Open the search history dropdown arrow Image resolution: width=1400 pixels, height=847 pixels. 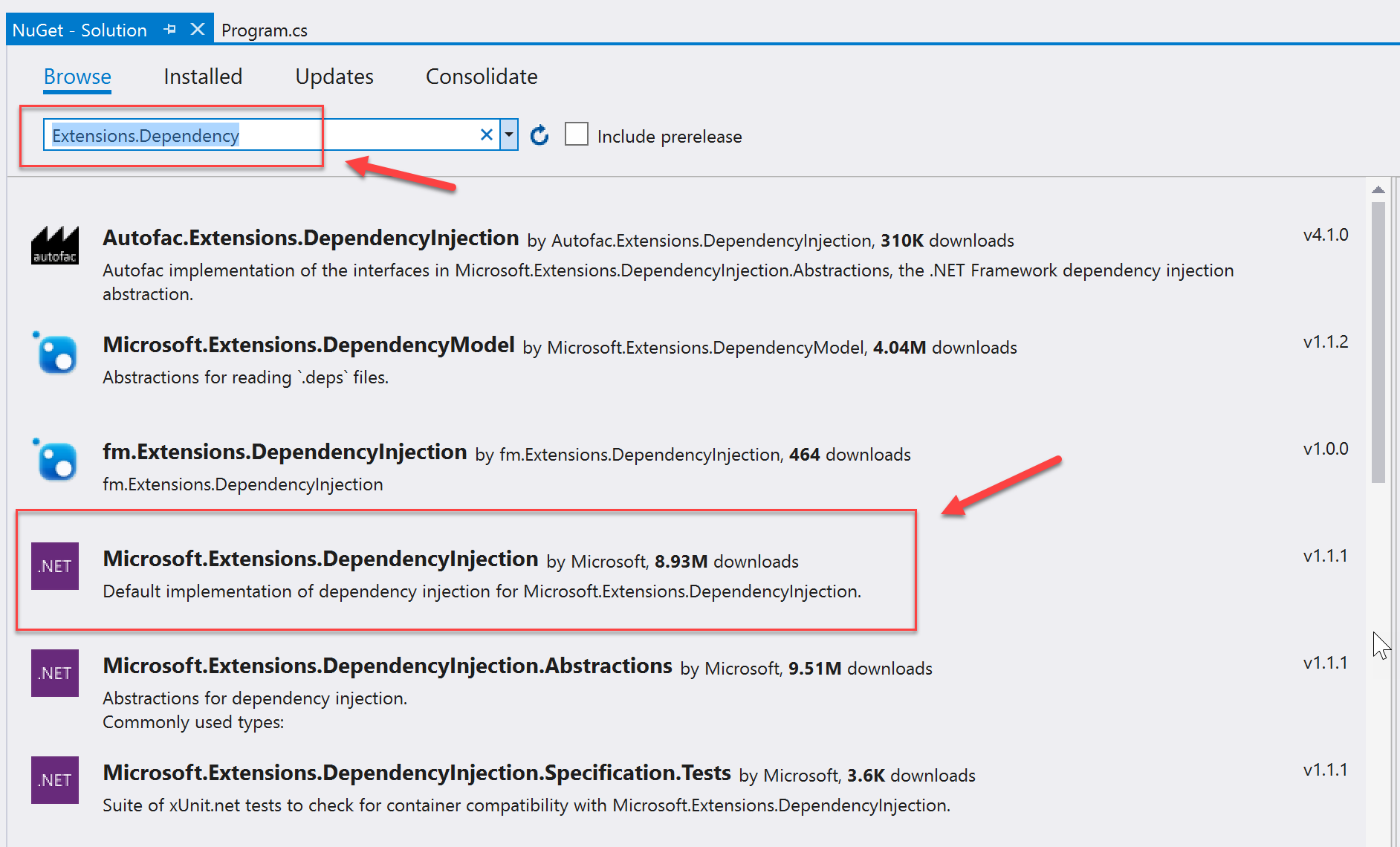[509, 135]
